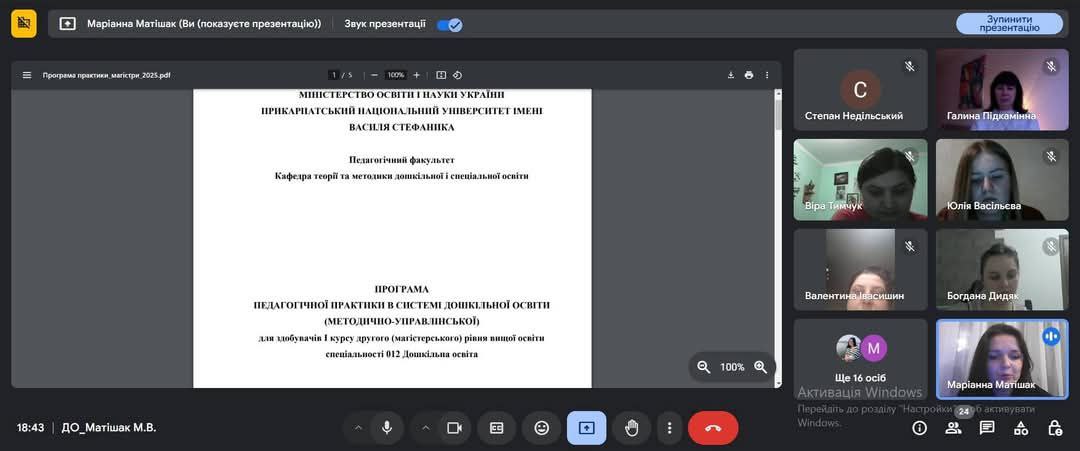Rotate the PDF page counterclockwise
This screenshot has width=1080, height=451.
[457, 75]
